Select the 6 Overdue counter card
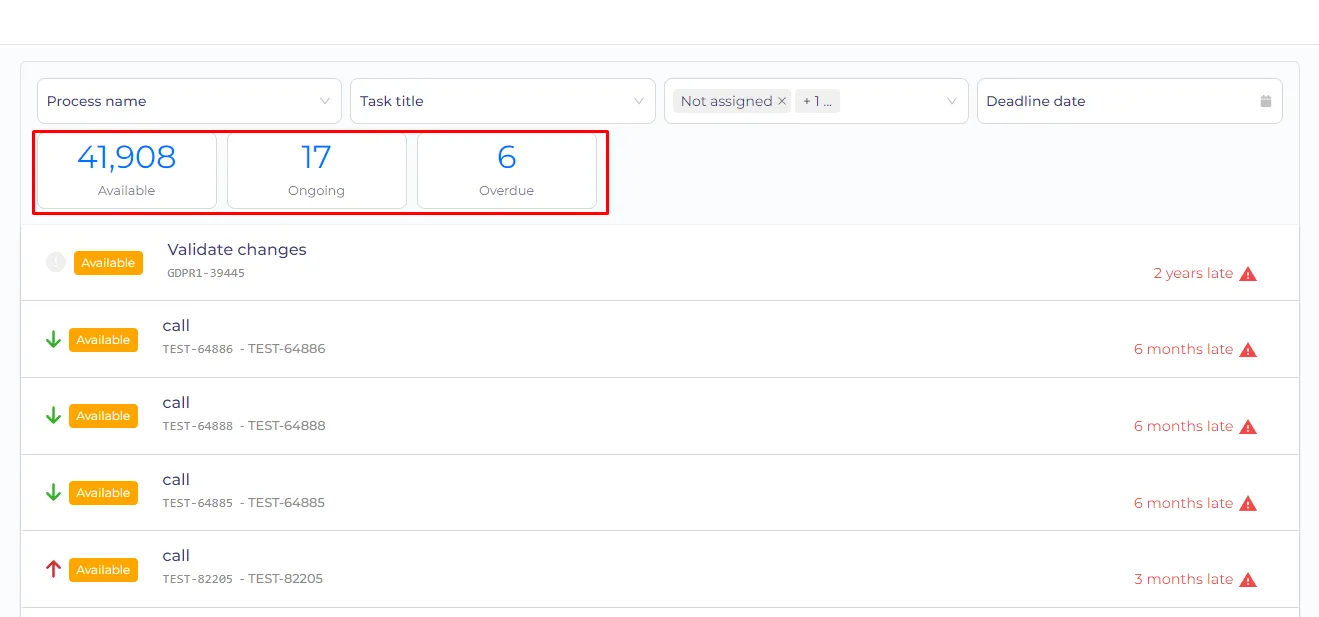Viewport: 1319px width, 617px height. 507,171
